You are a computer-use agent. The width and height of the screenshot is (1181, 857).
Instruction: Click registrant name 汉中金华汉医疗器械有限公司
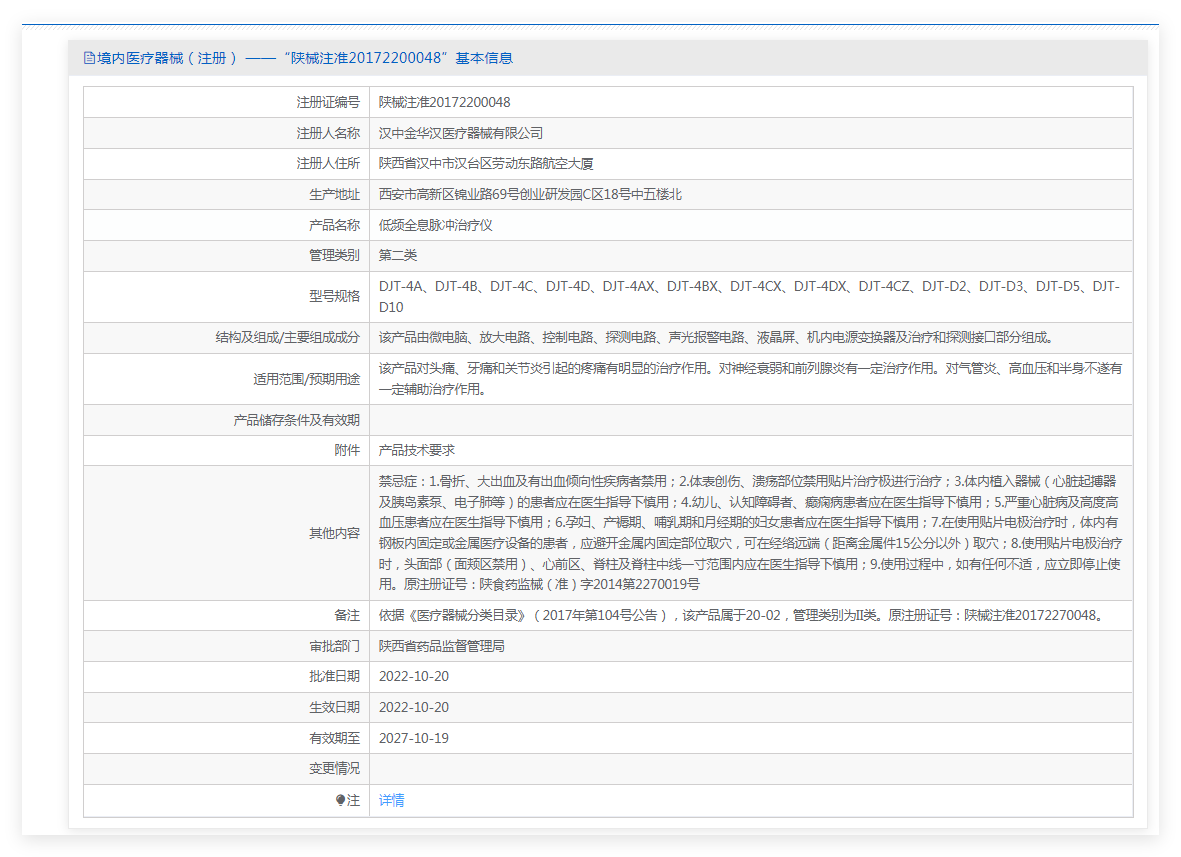(460, 133)
